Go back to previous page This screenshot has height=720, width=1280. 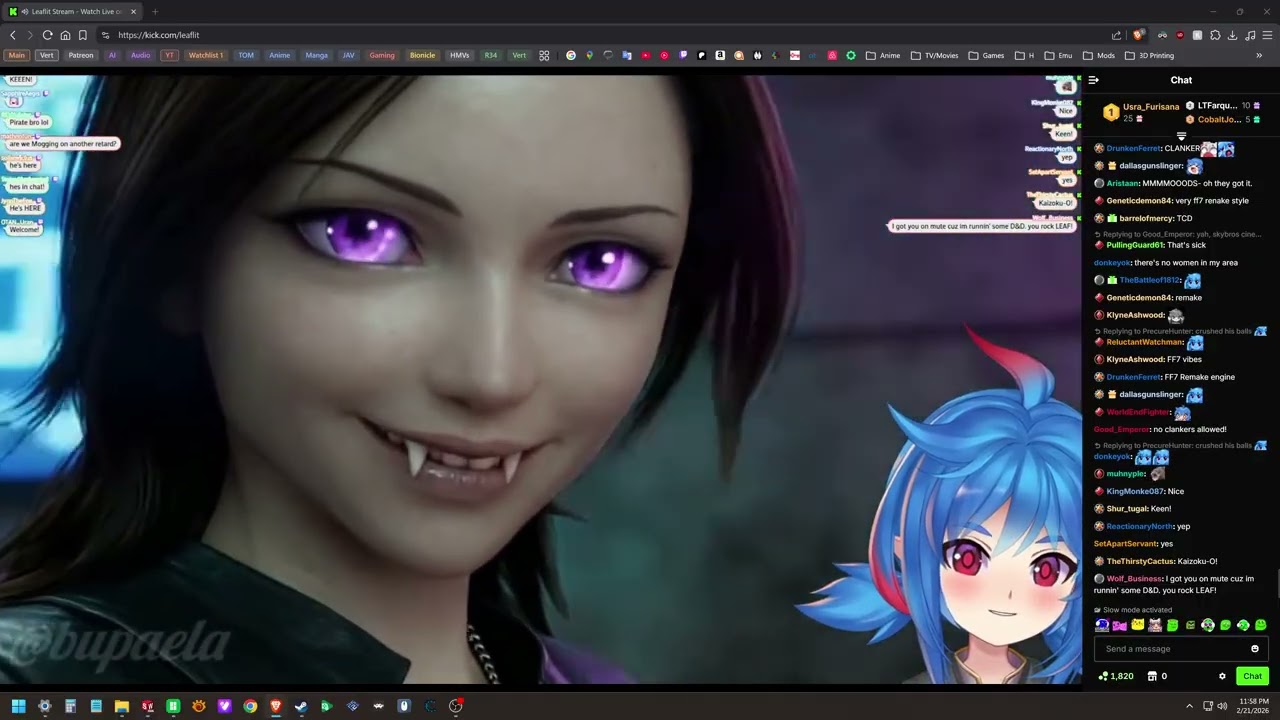point(13,35)
